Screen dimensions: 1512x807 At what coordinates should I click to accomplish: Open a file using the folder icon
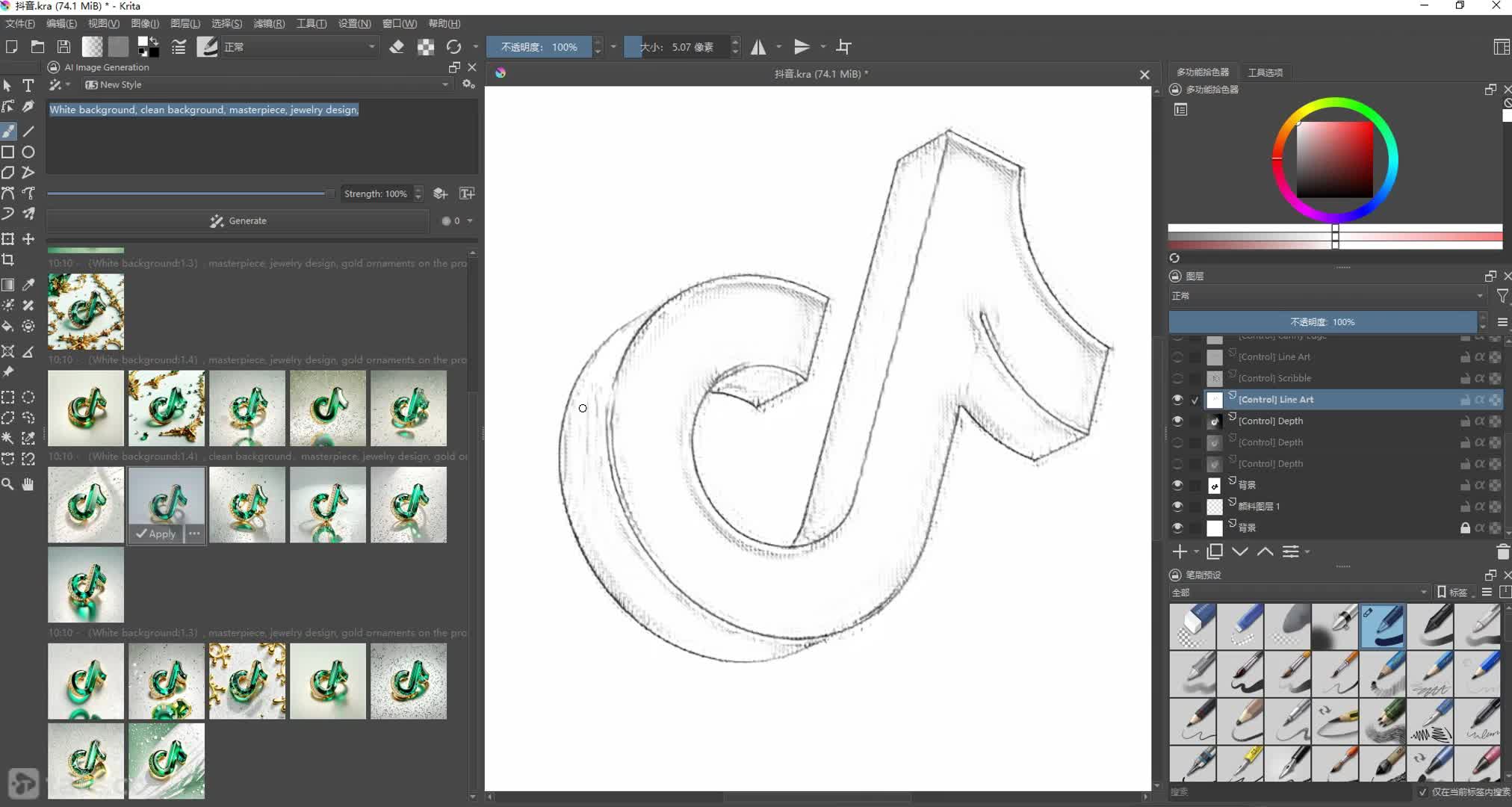37,47
